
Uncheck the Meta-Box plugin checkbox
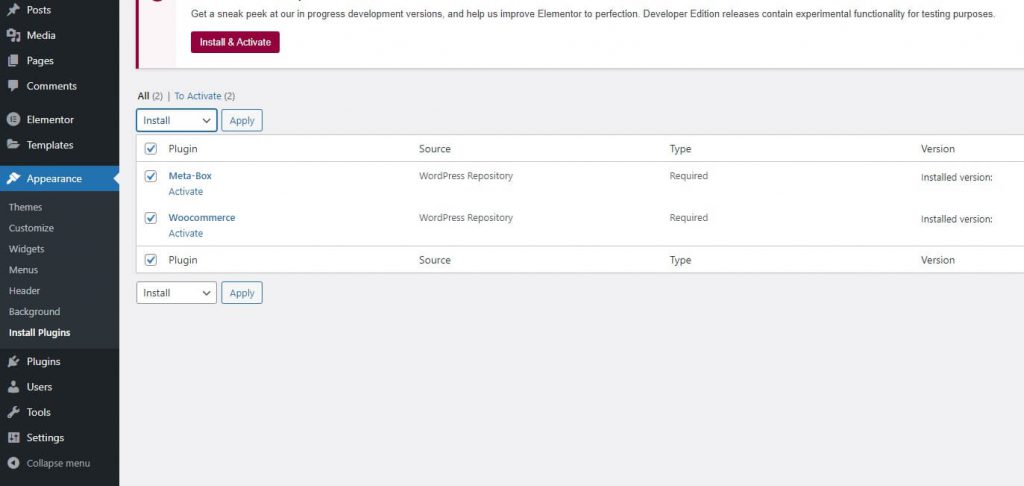point(151,176)
